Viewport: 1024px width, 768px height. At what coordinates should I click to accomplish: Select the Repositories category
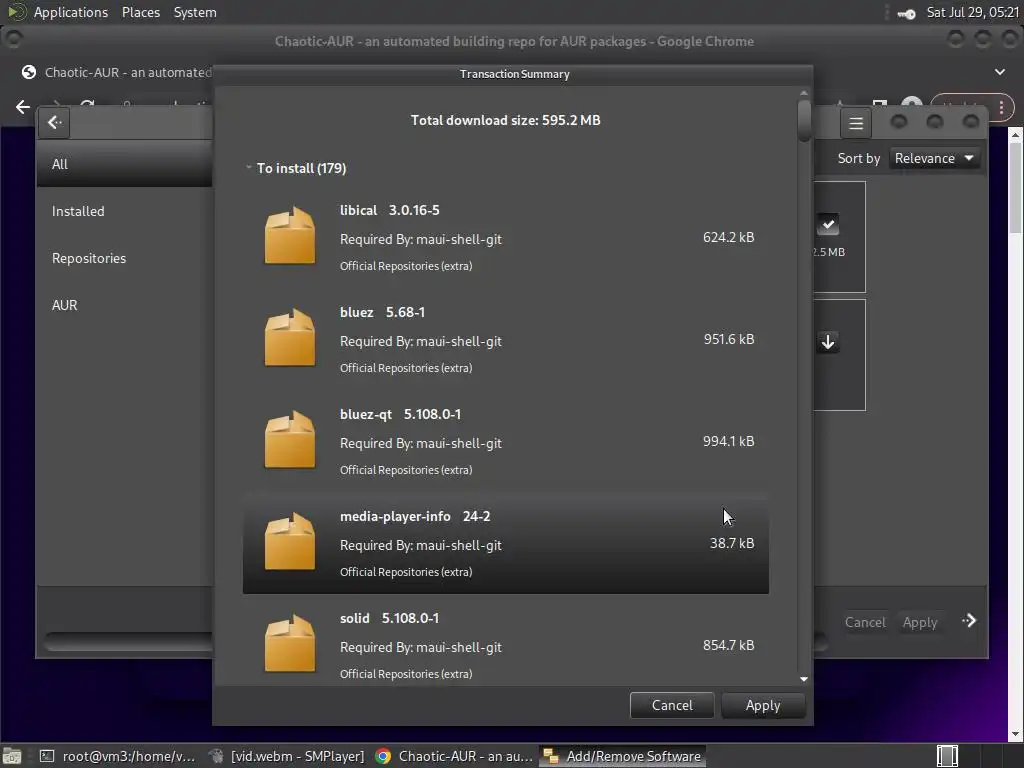[125, 258]
